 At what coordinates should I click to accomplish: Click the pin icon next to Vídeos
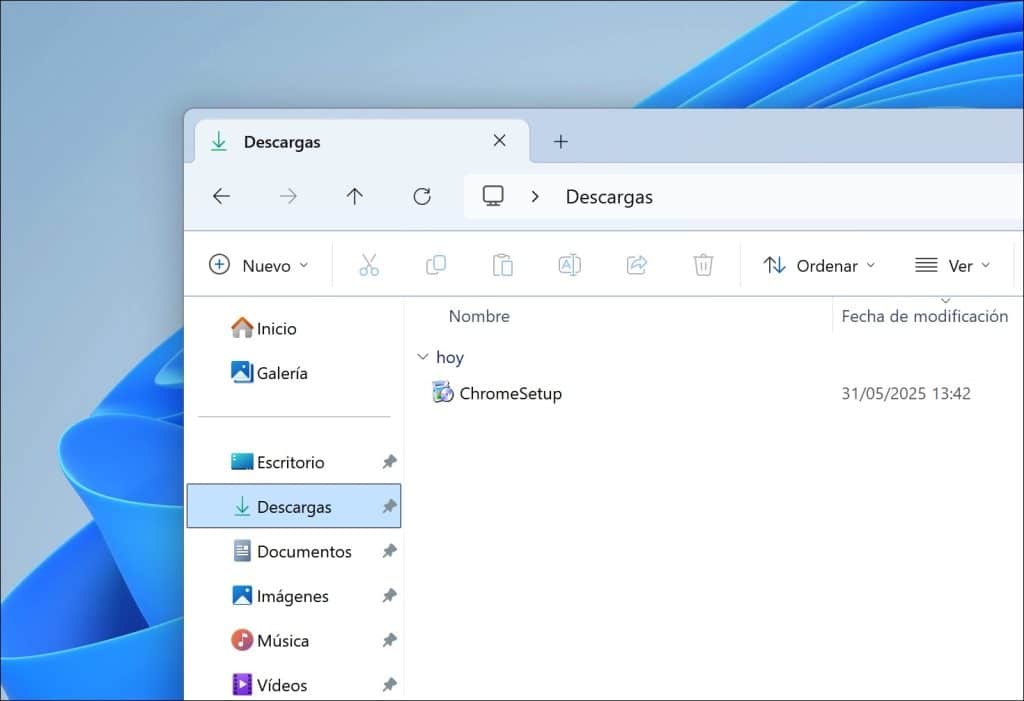[389, 685]
